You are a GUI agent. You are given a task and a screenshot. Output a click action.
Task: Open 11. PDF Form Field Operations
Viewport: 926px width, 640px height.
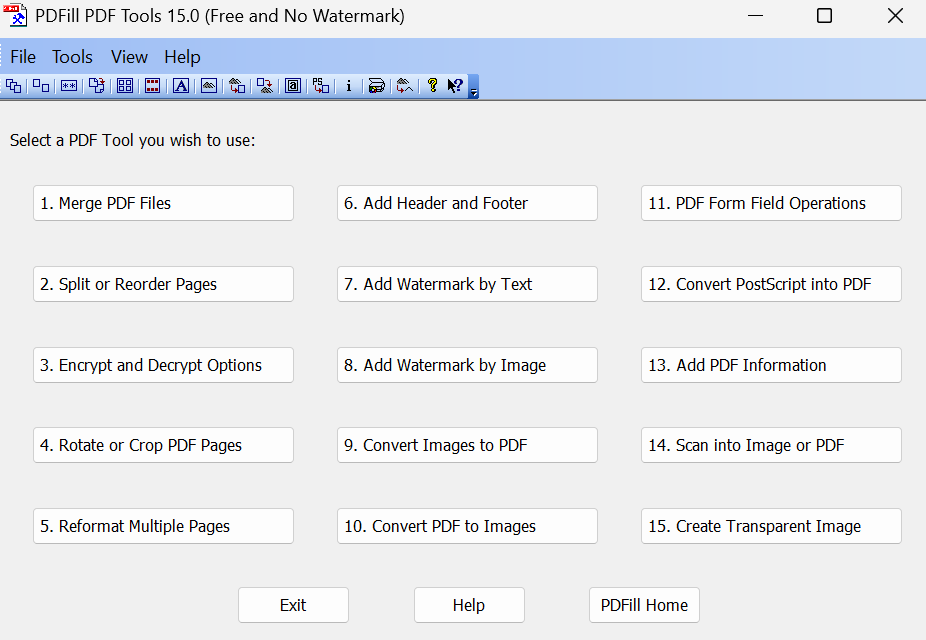coord(771,203)
